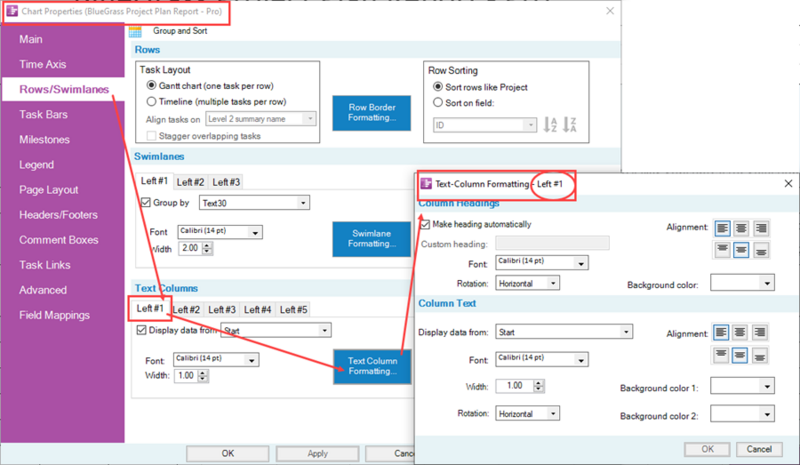Open Align tasks on dropdown
This screenshot has height=465, width=800.
(261, 119)
